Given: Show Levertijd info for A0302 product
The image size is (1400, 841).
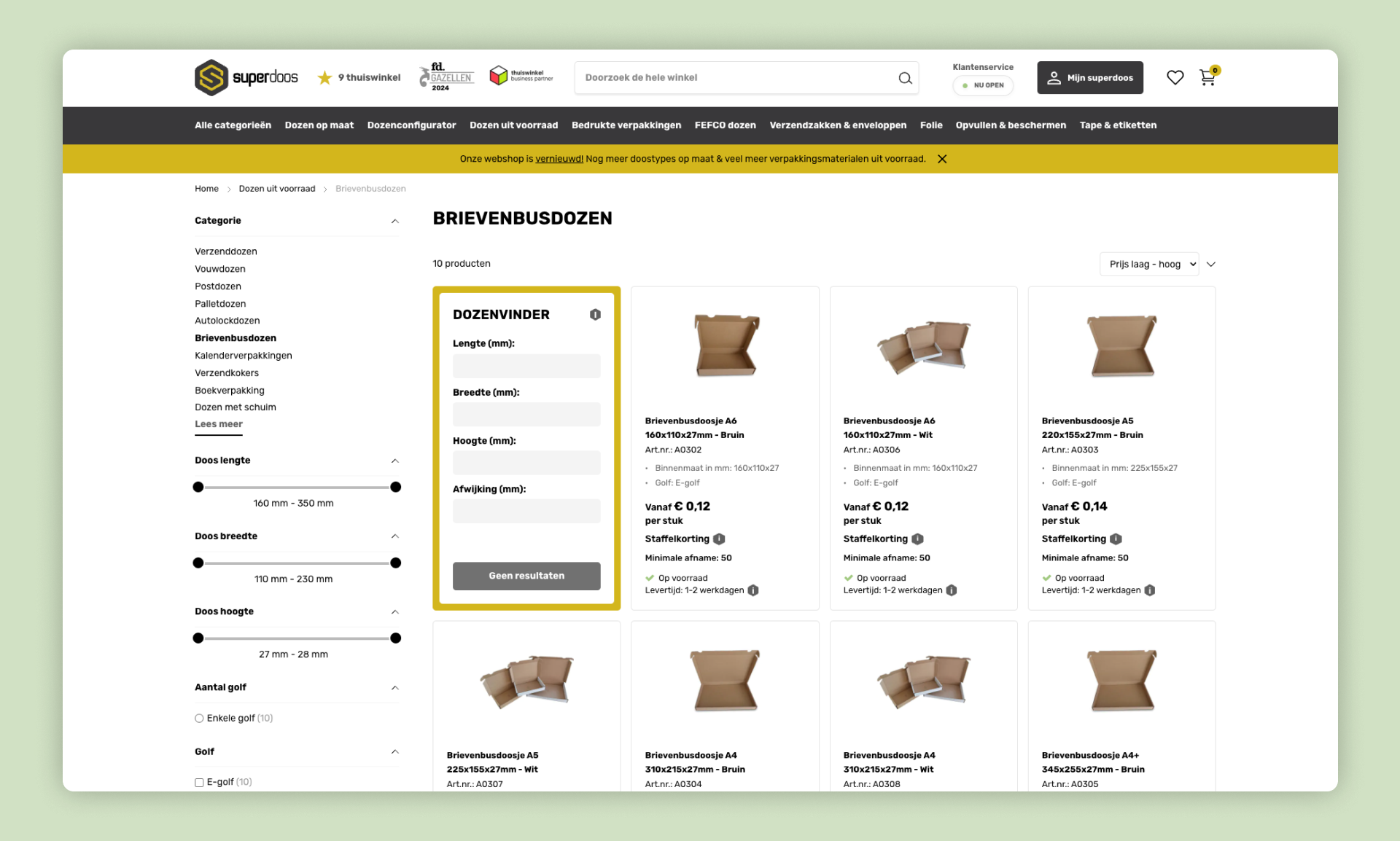Looking at the screenshot, I should click(x=753, y=590).
